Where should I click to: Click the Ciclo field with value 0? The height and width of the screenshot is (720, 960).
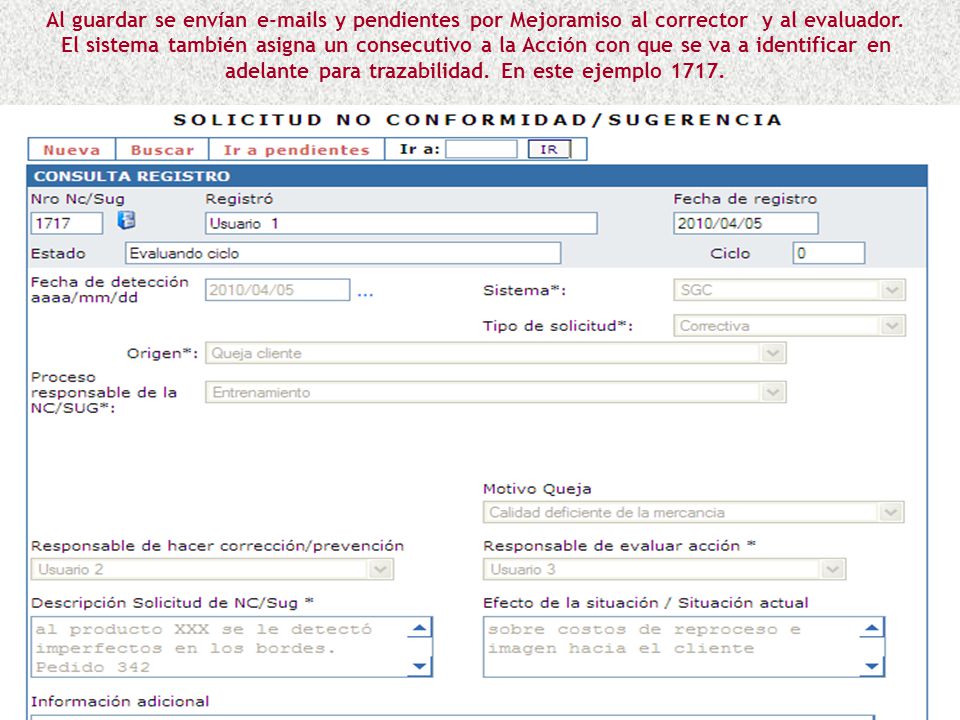pyautogui.click(x=829, y=253)
